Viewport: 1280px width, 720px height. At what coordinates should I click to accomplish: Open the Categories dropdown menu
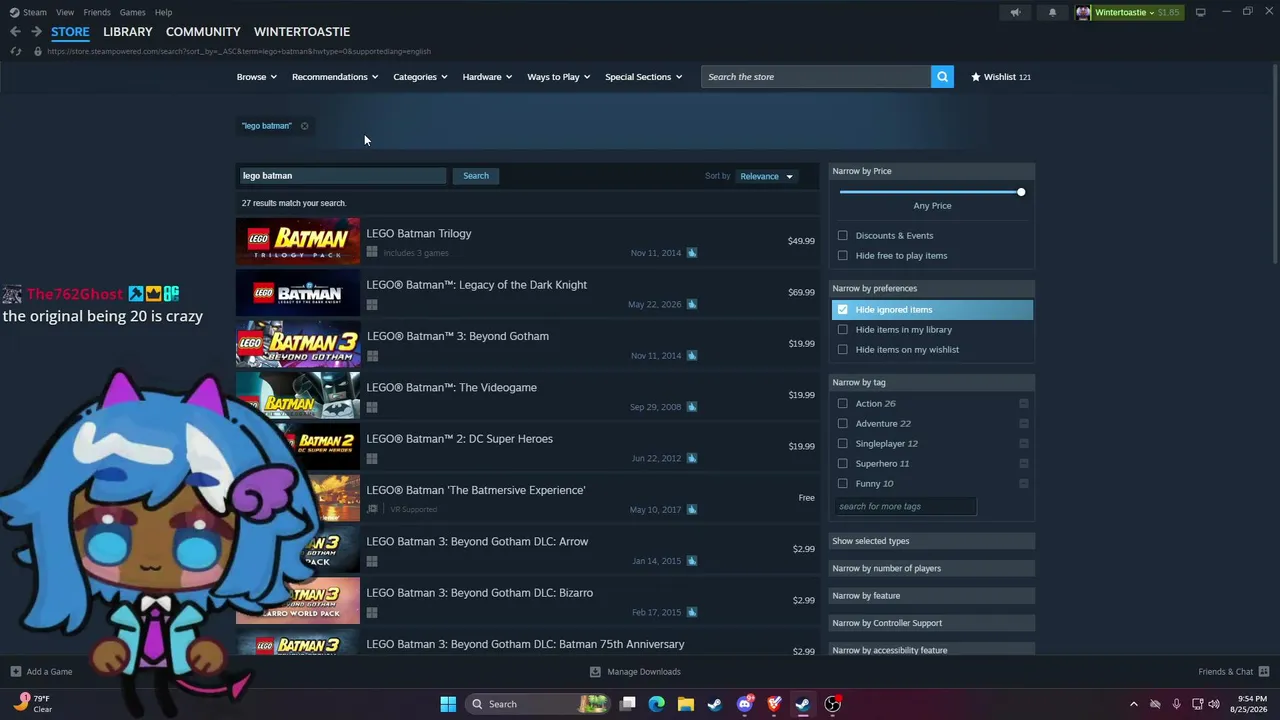[x=420, y=77]
